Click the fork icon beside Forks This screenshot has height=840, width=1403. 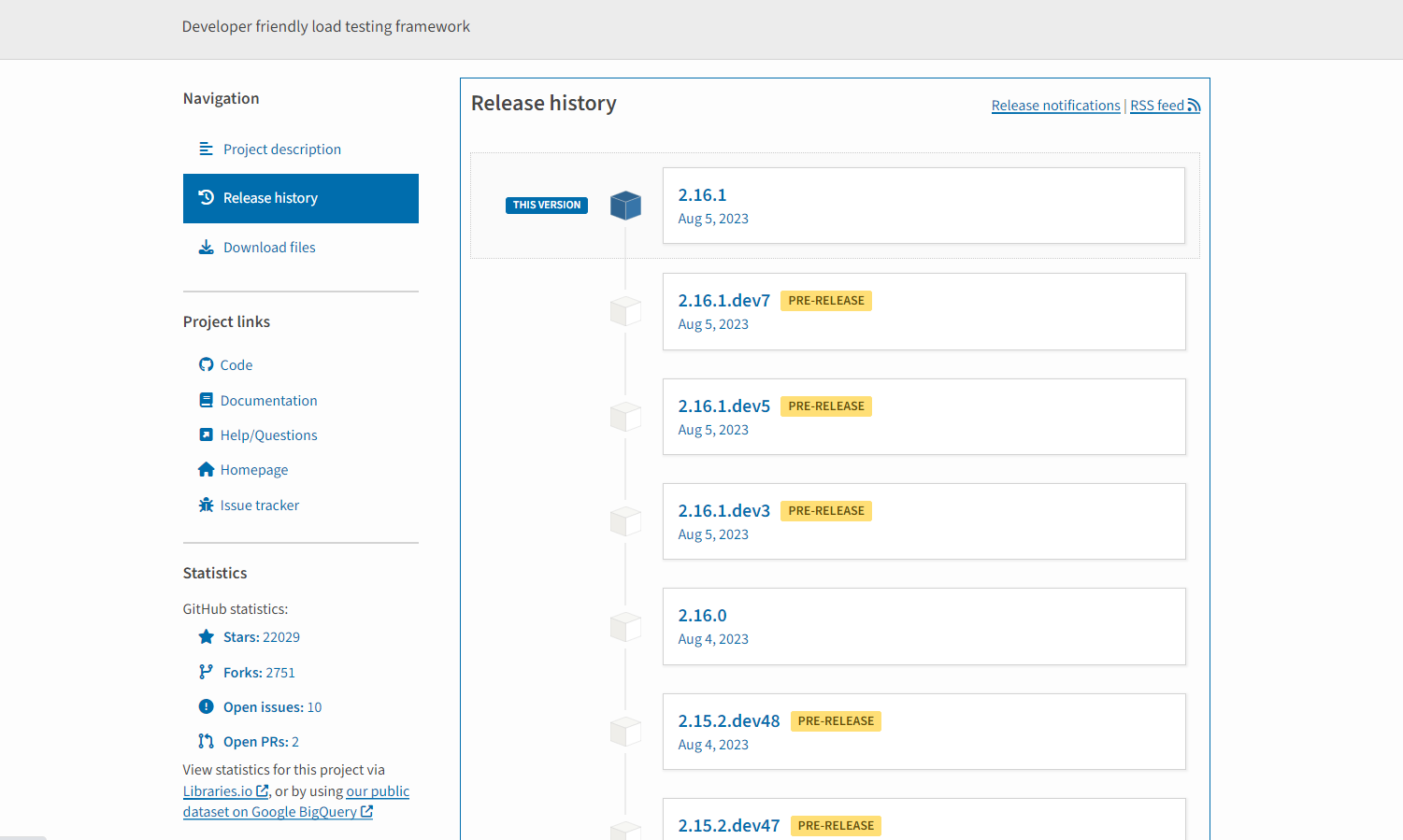pos(206,672)
